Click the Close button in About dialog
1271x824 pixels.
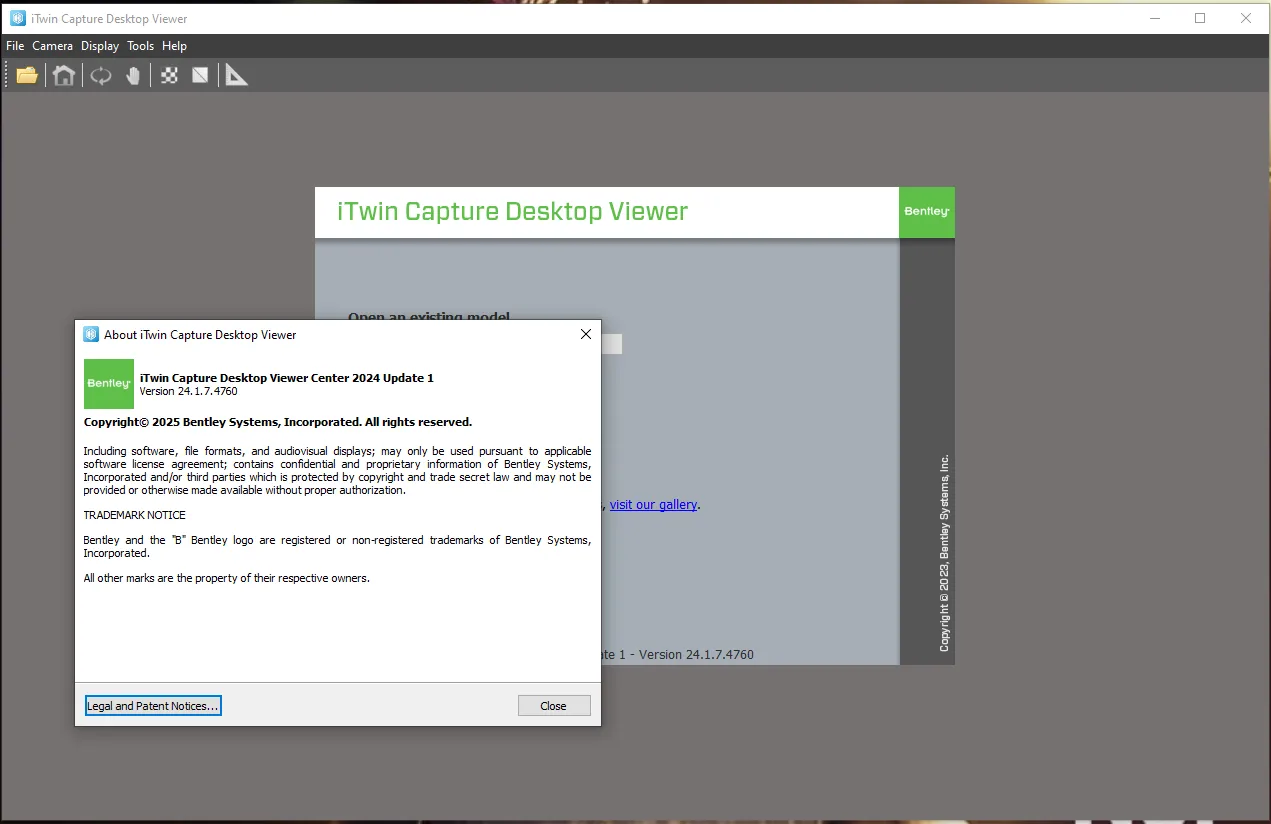(x=554, y=706)
